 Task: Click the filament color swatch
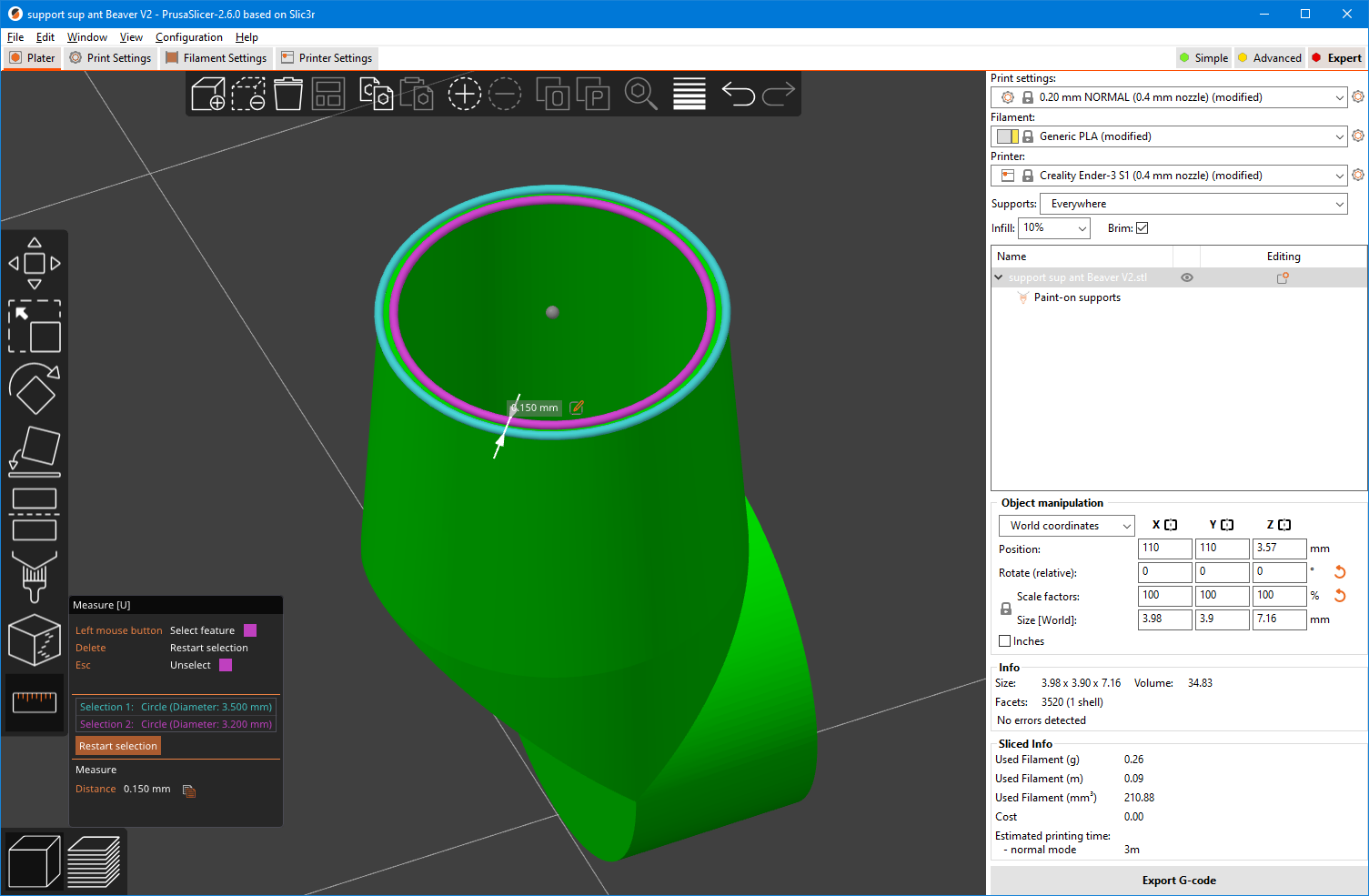(1008, 136)
